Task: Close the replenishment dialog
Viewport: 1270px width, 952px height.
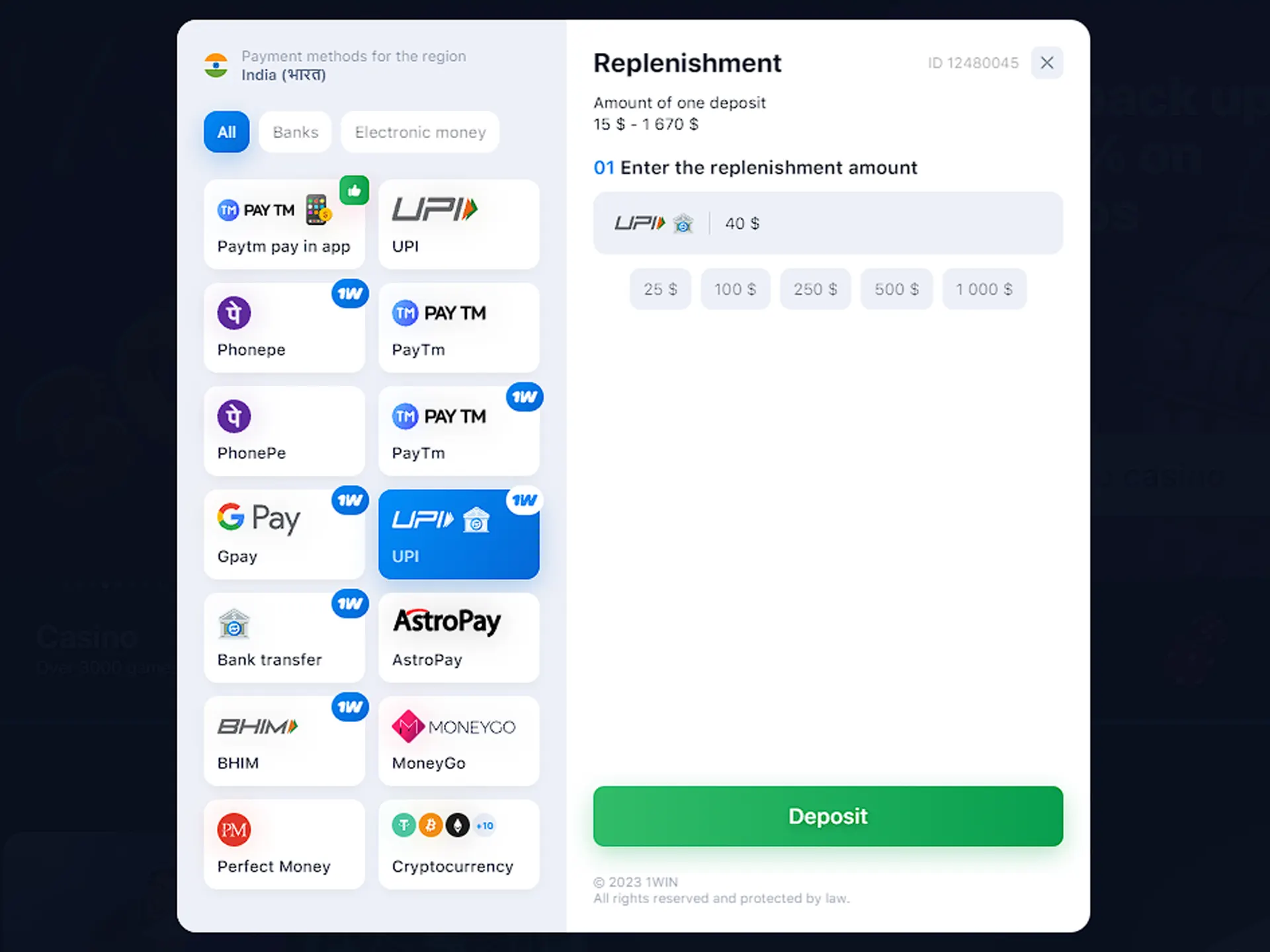Action: [x=1047, y=62]
